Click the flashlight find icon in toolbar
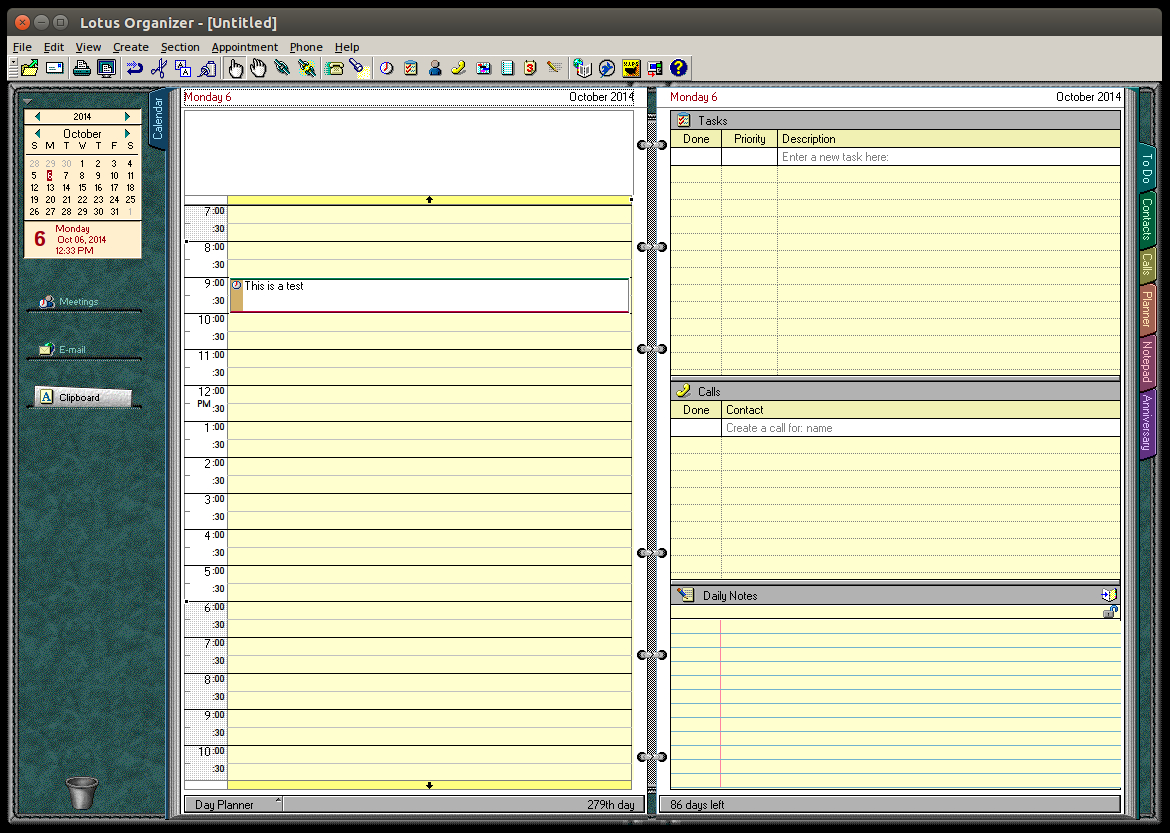Screen dimensions: 1170x833 point(357,68)
